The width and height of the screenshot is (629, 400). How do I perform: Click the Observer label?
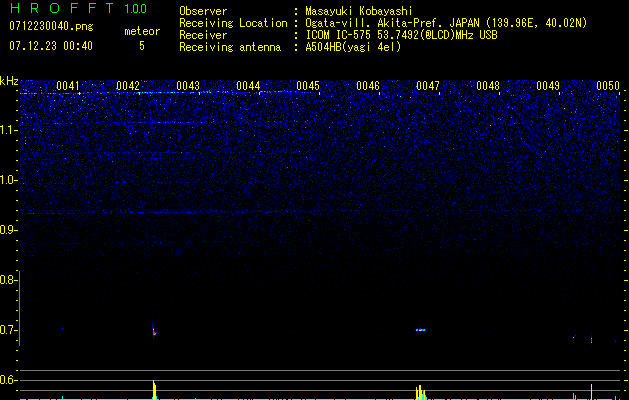(x=203, y=11)
